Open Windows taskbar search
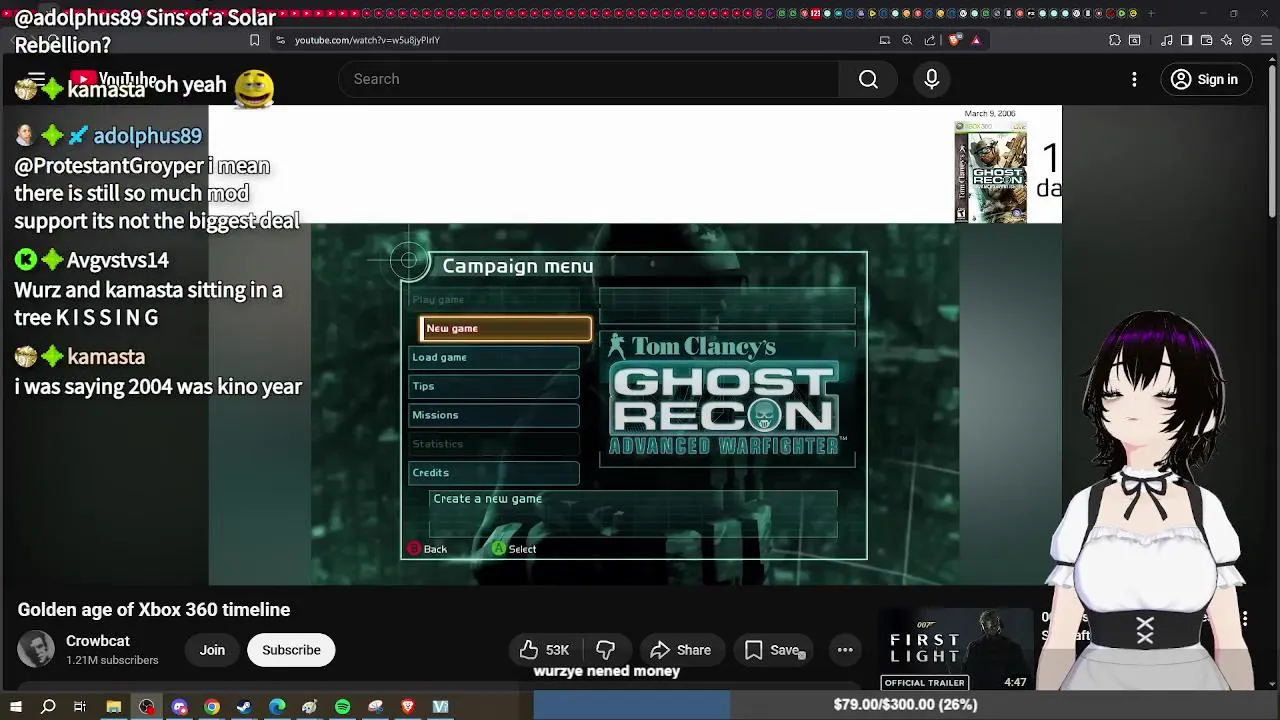This screenshot has height=720, width=1280. tap(48, 707)
